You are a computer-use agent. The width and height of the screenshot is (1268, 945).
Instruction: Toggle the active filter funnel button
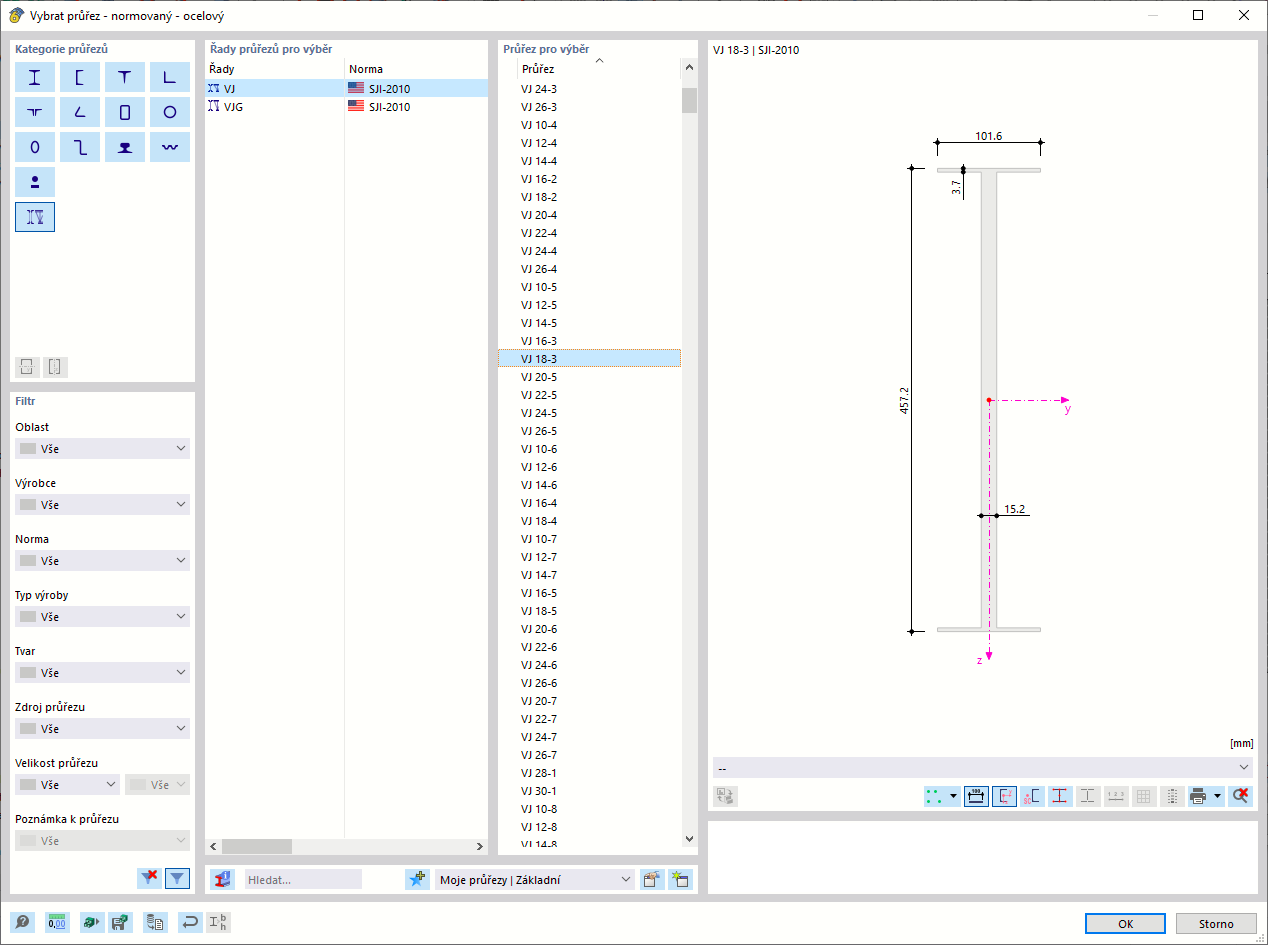[177, 878]
